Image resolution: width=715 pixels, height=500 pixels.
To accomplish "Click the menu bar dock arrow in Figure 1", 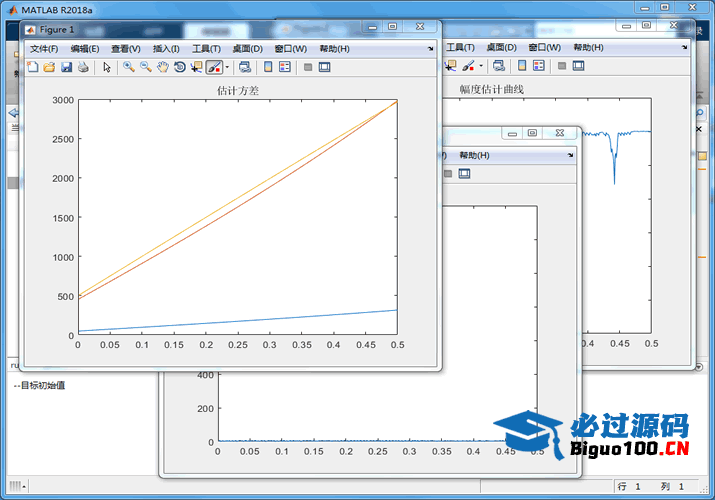I will click(431, 48).
